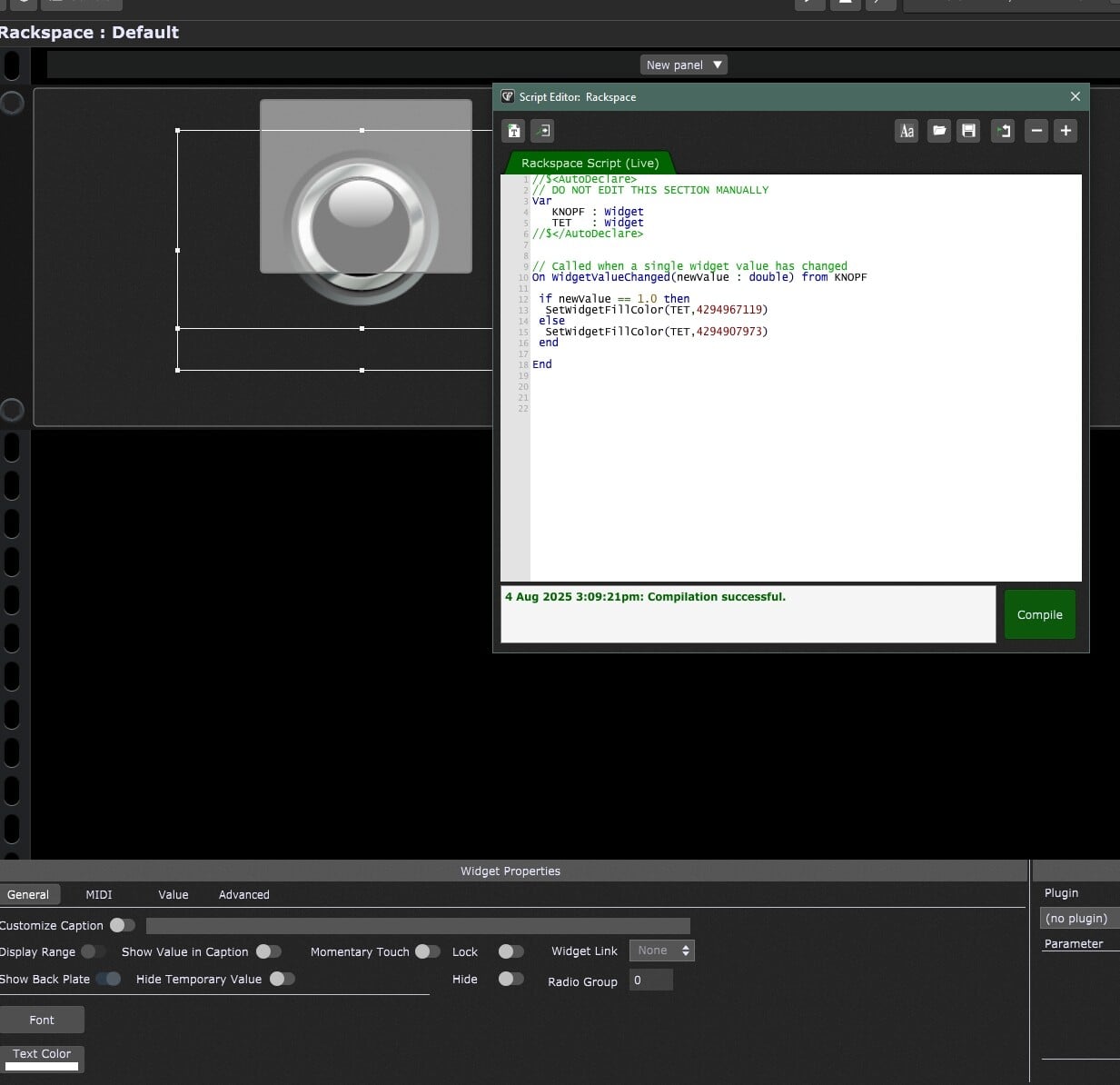Open the Widget Link dropdown

(662, 951)
